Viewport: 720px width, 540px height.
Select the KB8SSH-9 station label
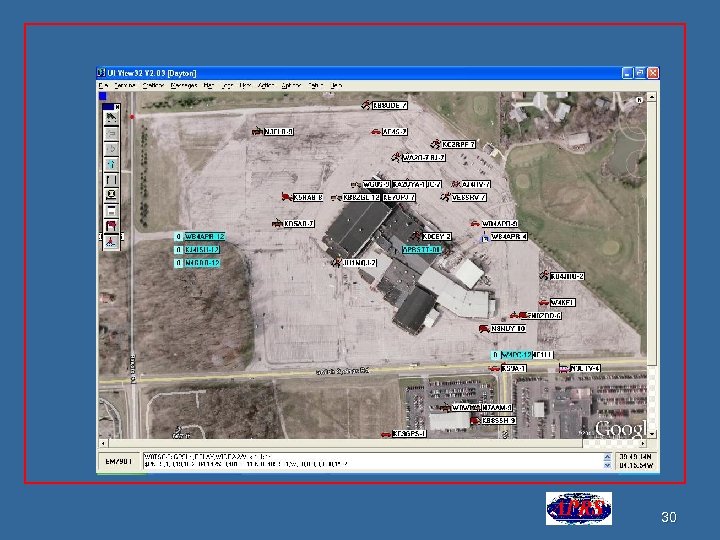click(x=499, y=421)
